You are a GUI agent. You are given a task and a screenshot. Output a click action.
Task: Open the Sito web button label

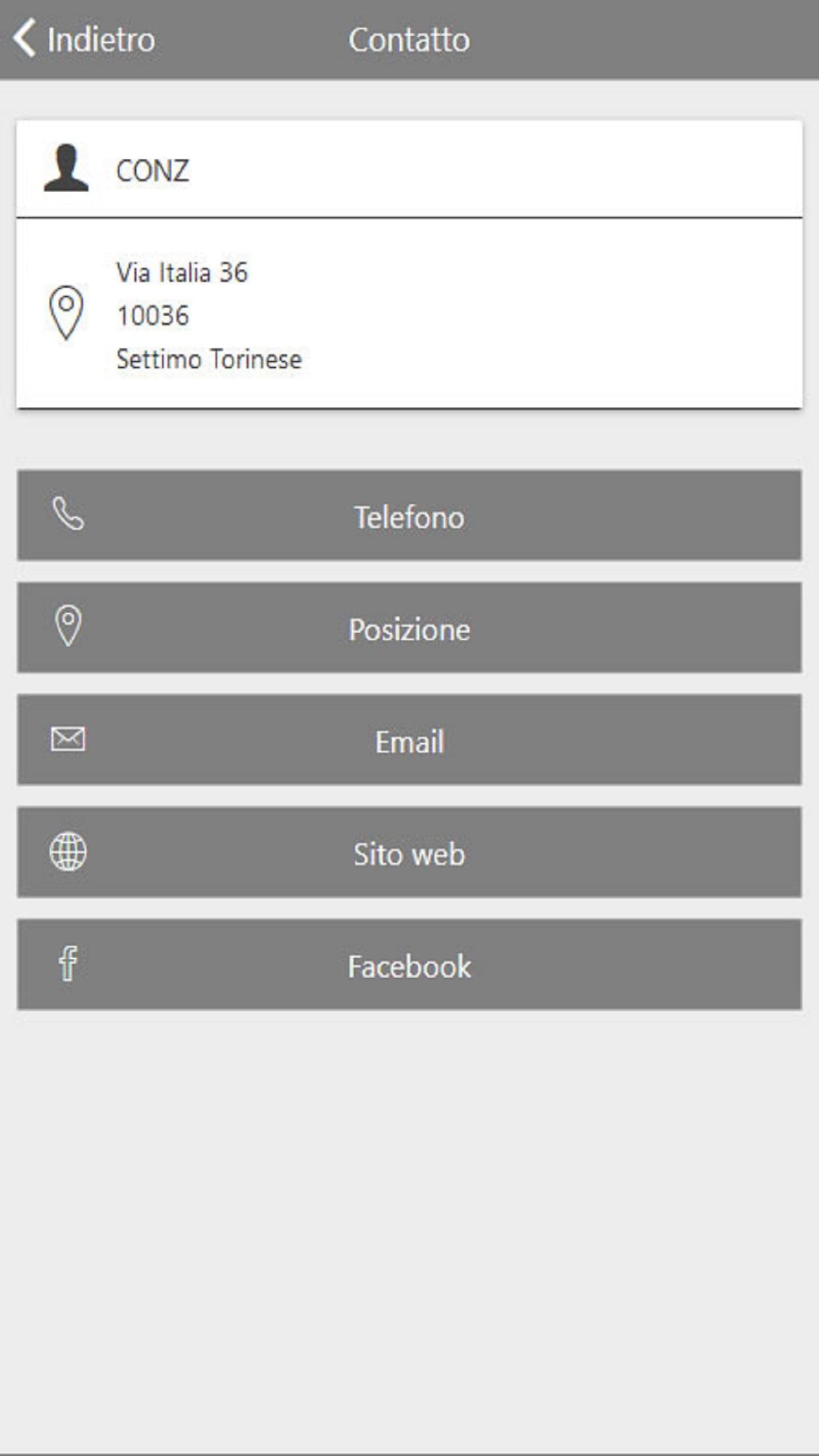coord(409,854)
